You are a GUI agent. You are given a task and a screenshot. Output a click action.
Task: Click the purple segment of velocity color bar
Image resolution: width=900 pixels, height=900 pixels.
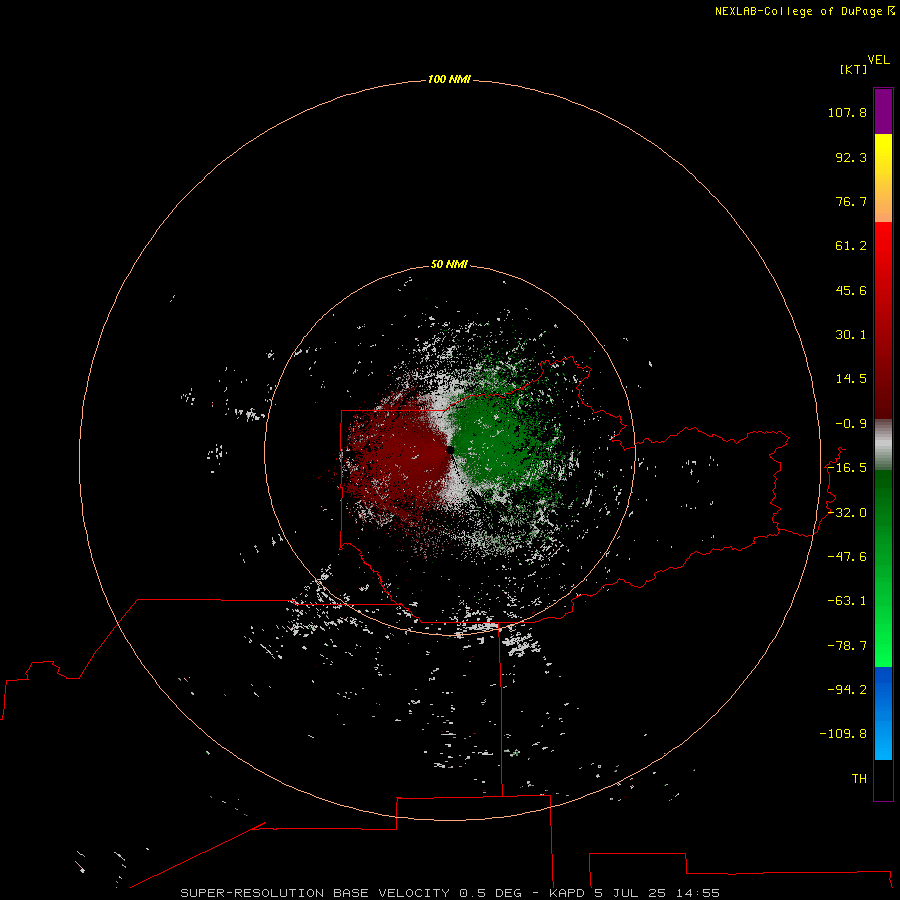pos(883,111)
